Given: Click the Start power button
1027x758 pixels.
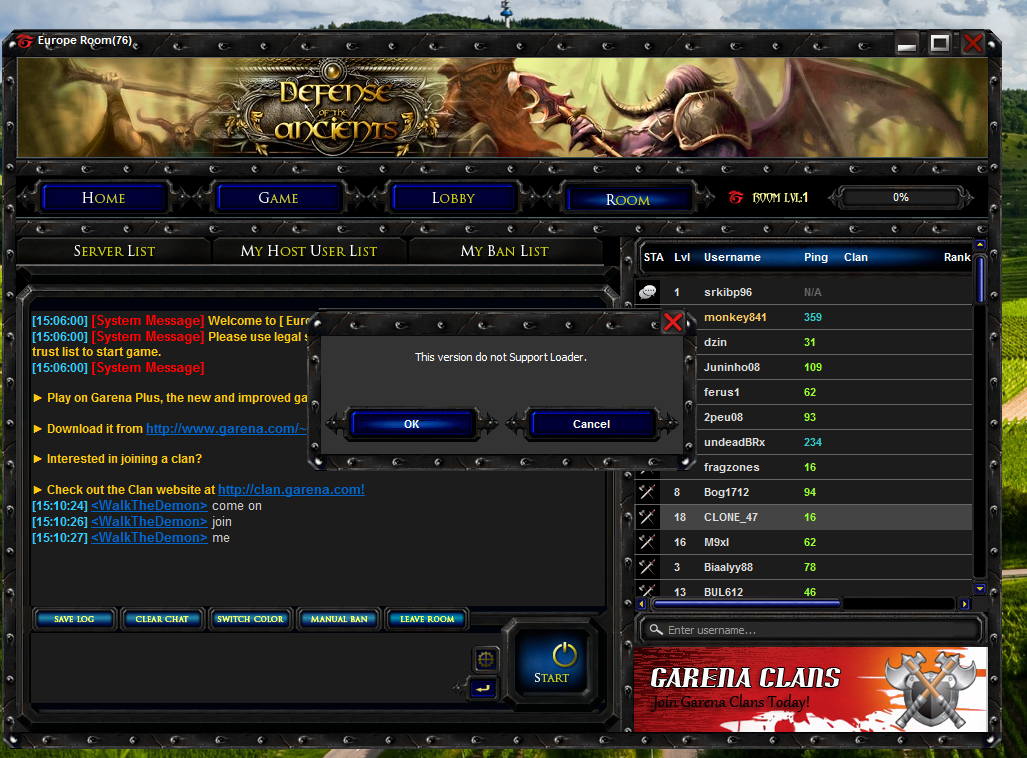Looking at the screenshot, I should coord(551,662).
